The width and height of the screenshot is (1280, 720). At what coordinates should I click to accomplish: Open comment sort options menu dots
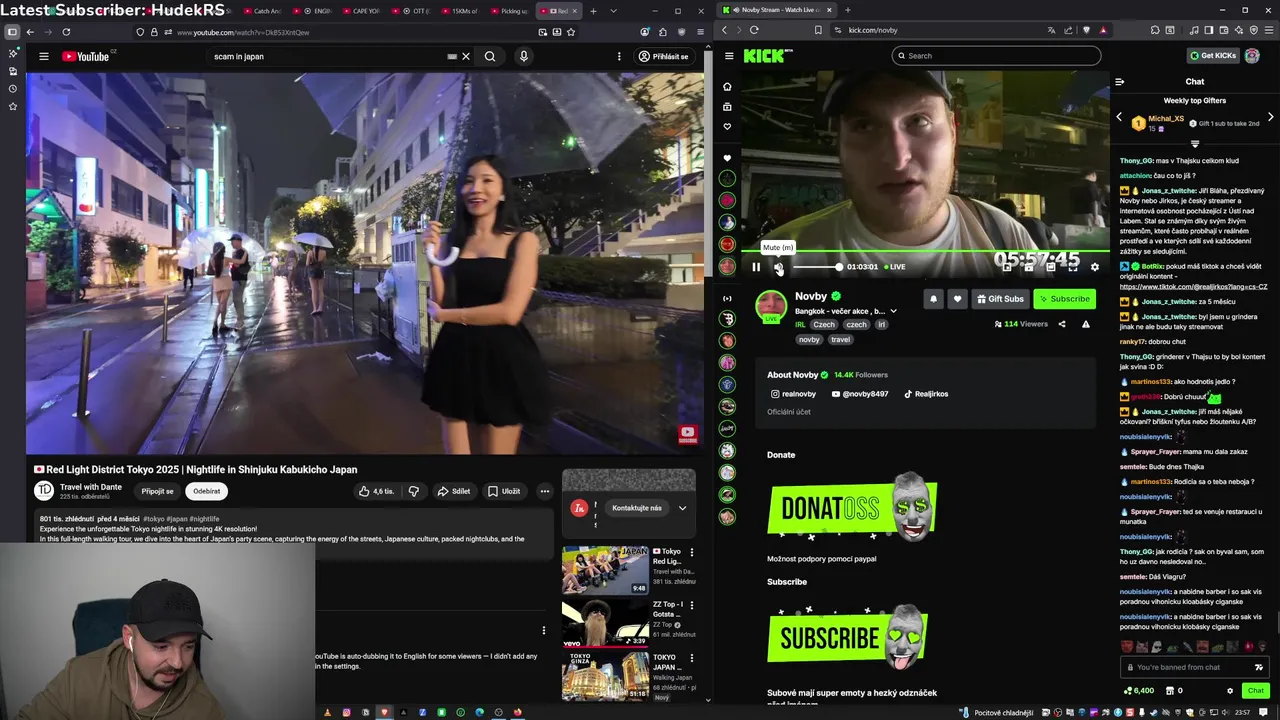544,630
